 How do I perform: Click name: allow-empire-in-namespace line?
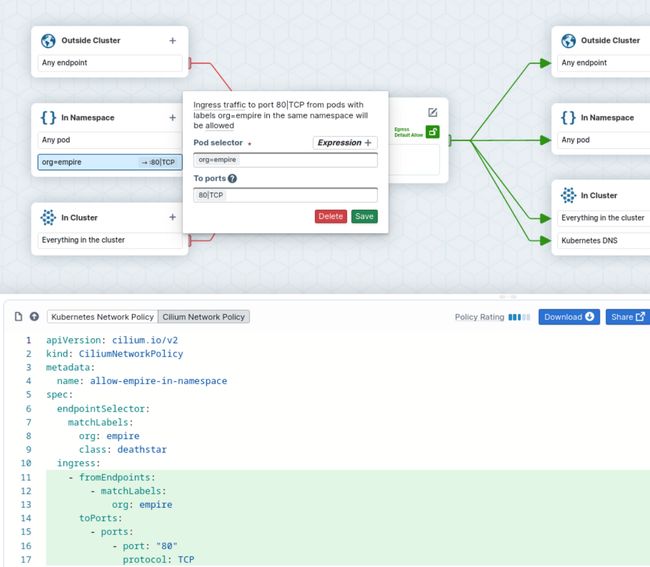tap(142, 381)
